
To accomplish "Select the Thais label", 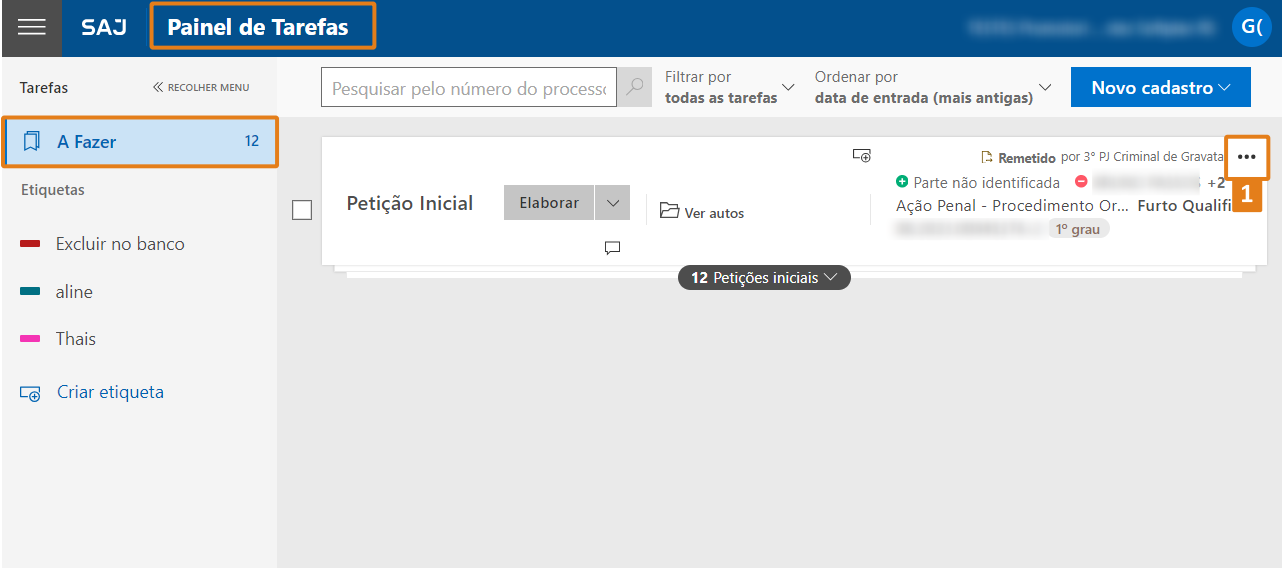I will click(76, 339).
